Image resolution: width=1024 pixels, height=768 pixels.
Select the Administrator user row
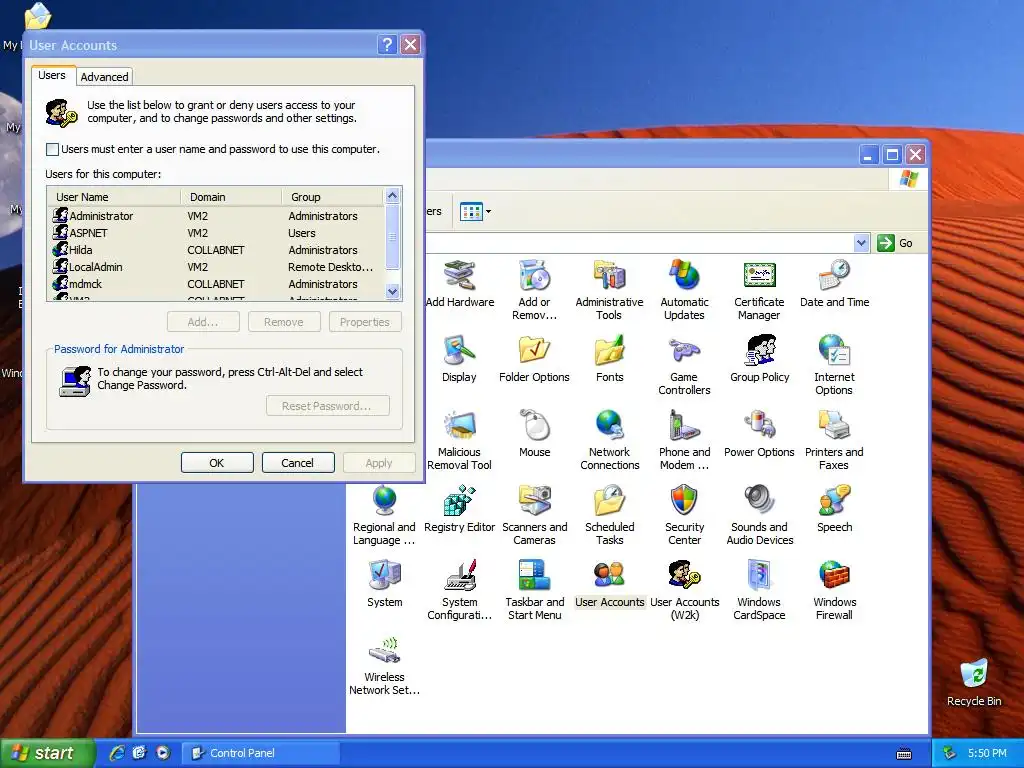[216, 216]
